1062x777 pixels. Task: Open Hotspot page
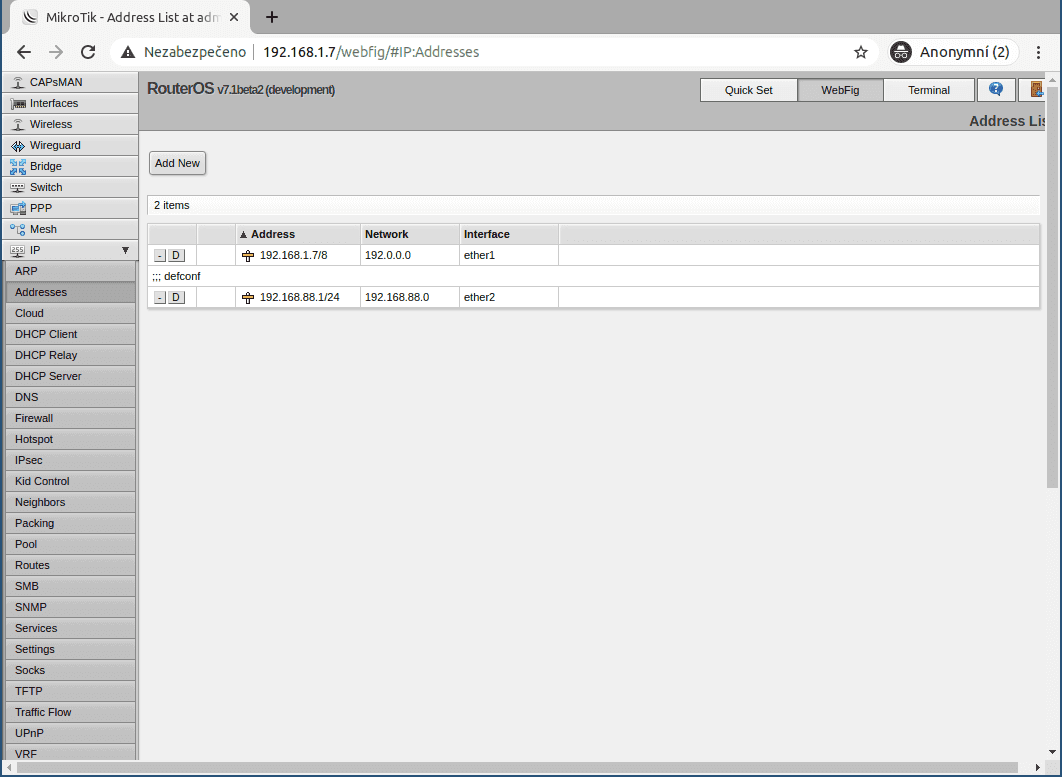(x=70, y=439)
